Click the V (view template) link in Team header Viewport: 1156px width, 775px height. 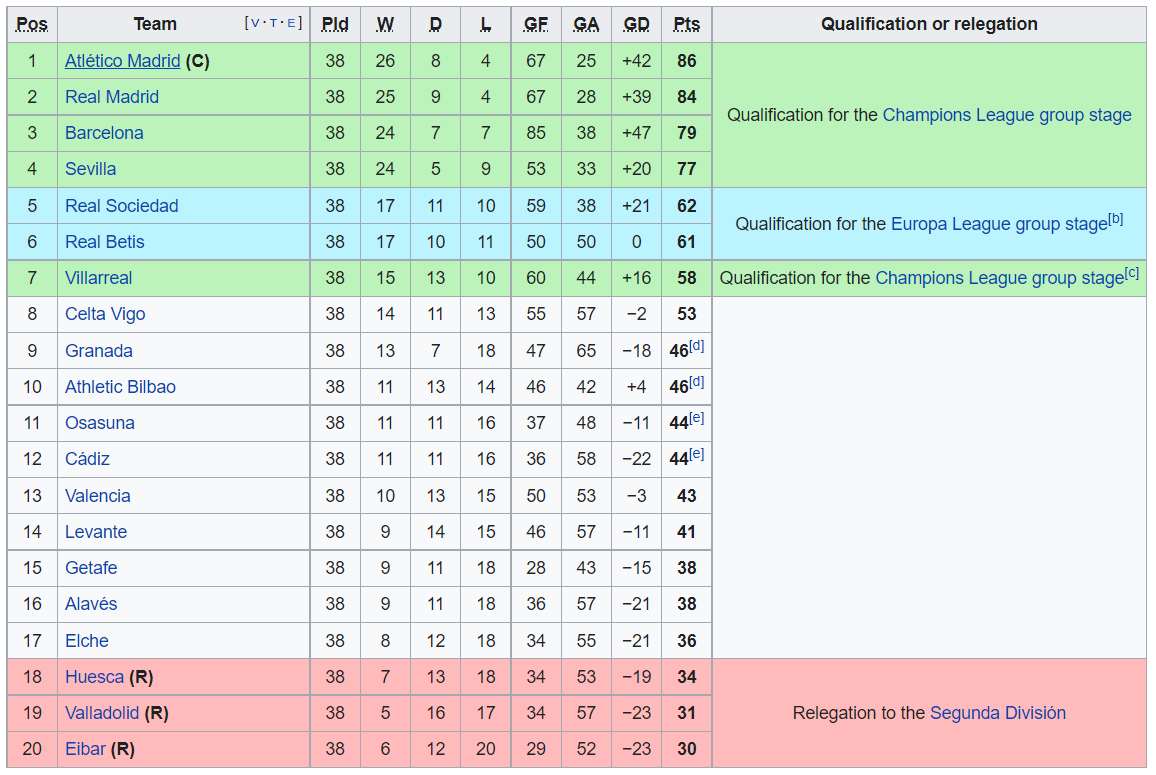253,23
